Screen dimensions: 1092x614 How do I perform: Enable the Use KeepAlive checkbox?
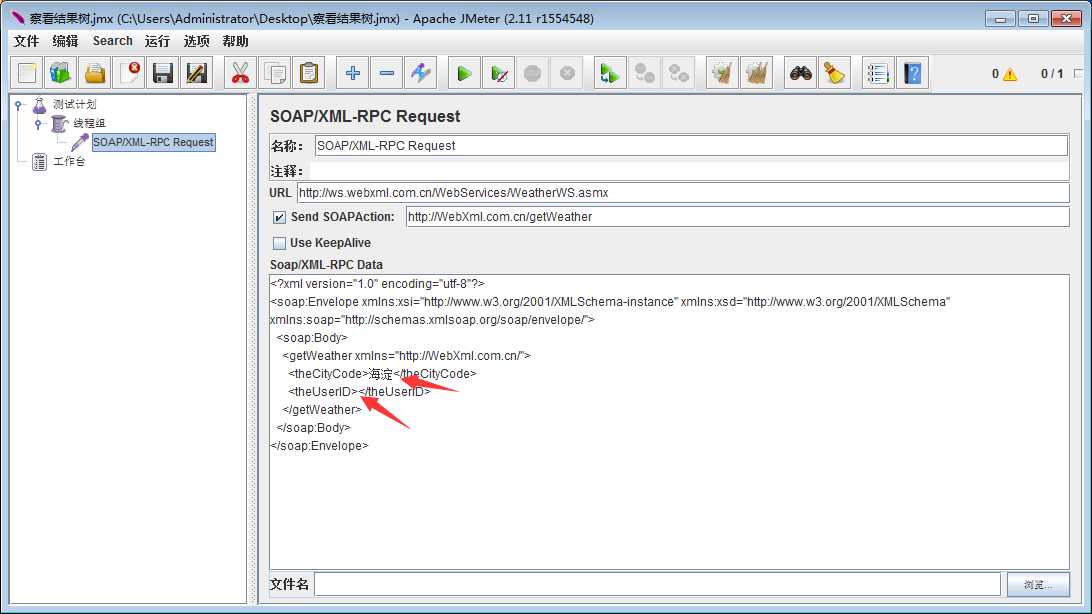(279, 243)
